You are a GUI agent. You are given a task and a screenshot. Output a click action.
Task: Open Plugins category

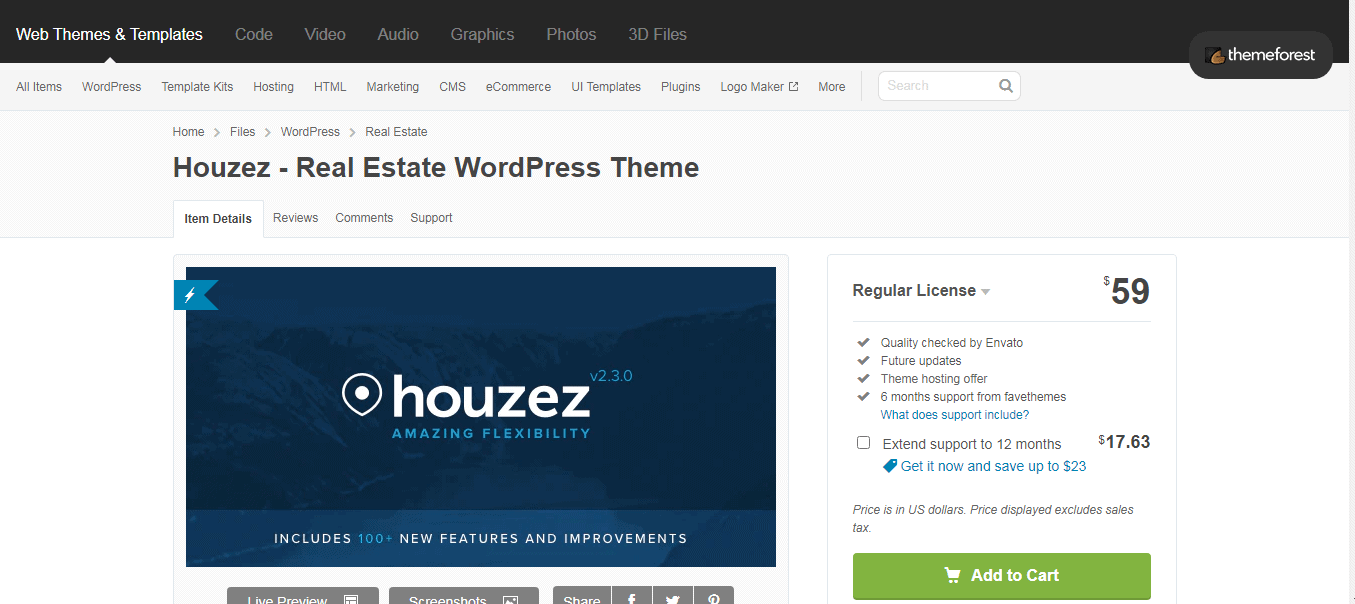pos(680,87)
